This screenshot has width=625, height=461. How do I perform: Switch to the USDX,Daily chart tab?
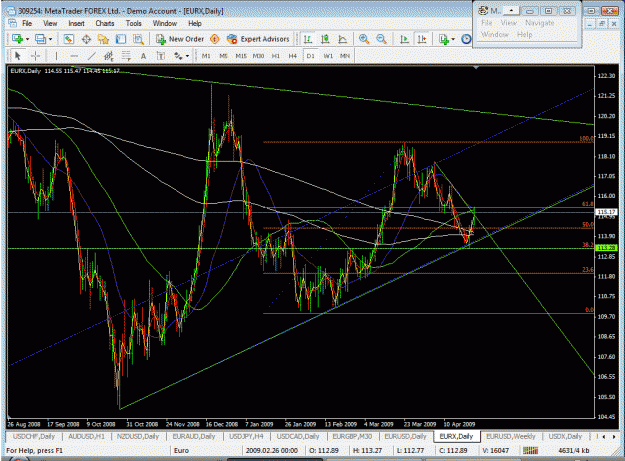coord(565,436)
